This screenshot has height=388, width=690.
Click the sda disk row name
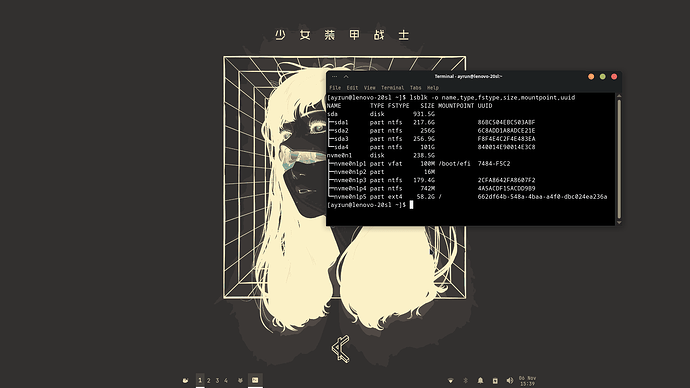click(332, 114)
